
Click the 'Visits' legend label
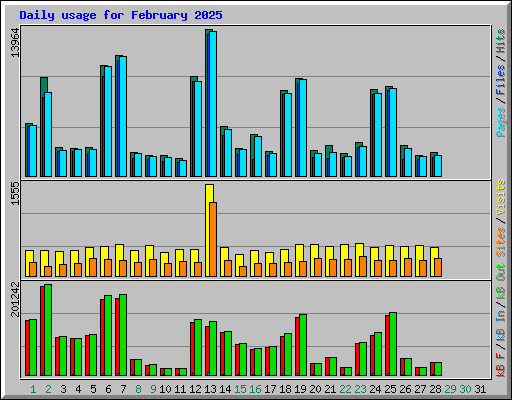tap(501, 197)
